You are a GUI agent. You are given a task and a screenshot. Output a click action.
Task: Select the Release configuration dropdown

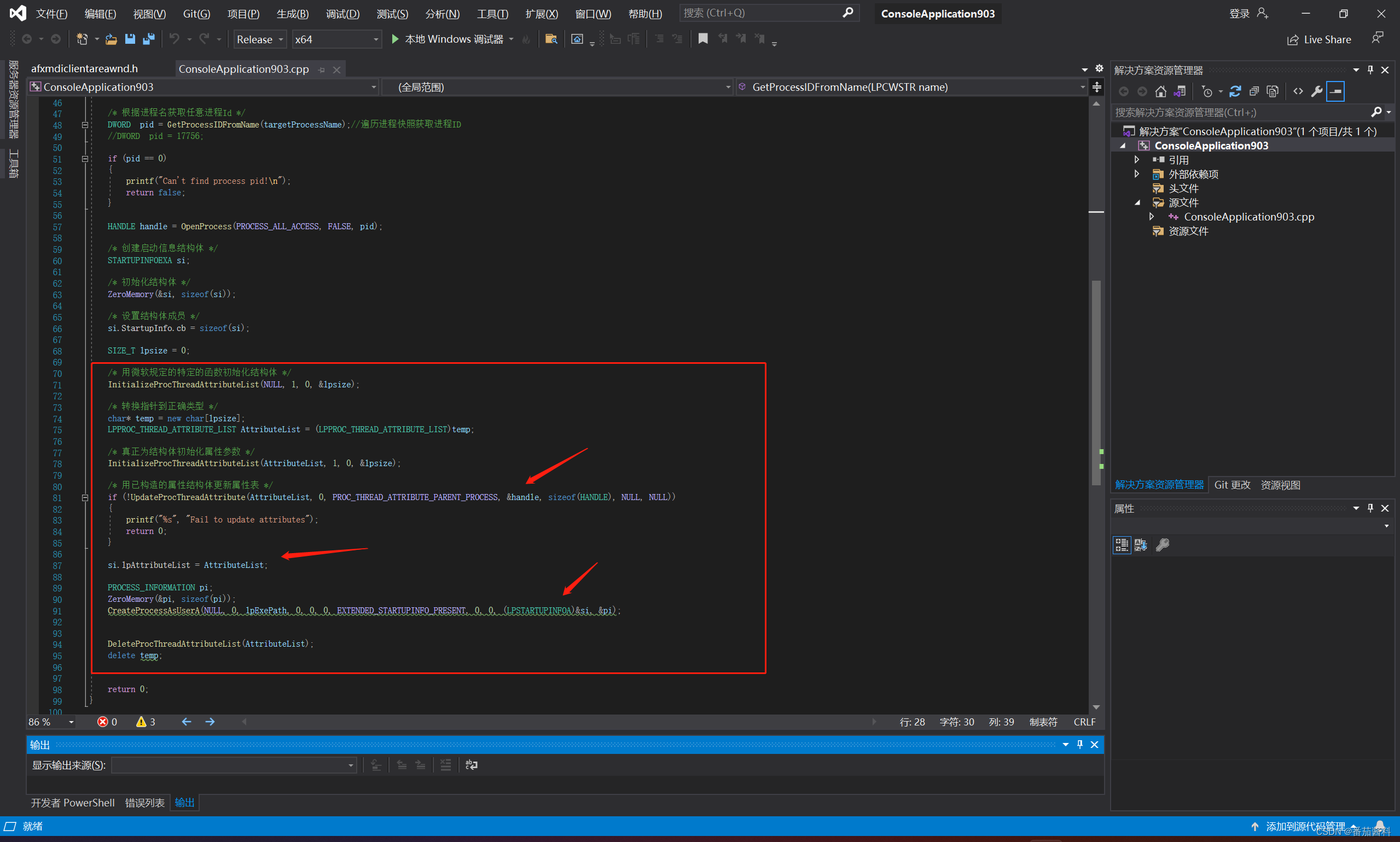257,40
